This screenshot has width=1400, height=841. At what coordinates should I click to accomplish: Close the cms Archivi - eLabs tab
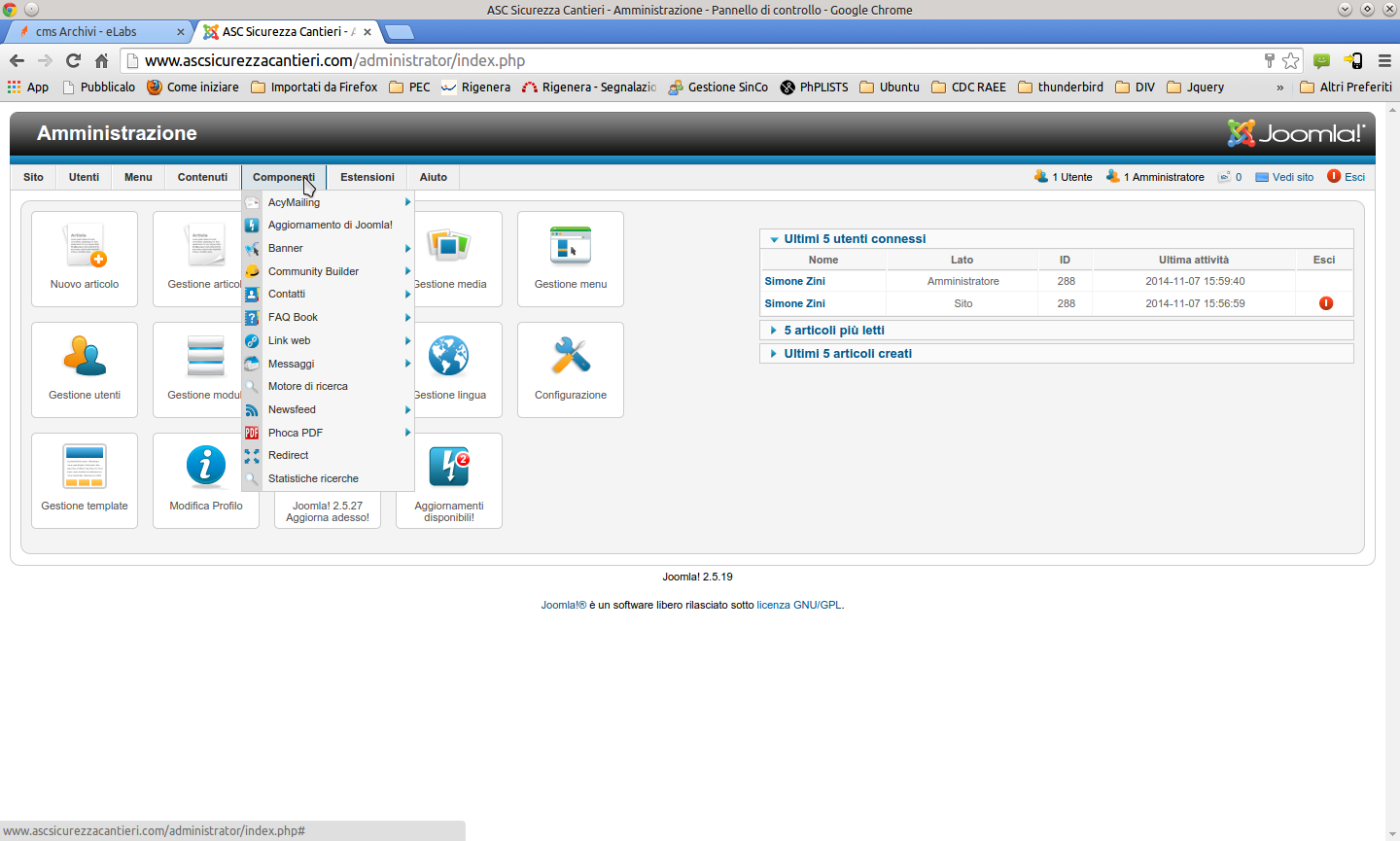[x=181, y=31]
